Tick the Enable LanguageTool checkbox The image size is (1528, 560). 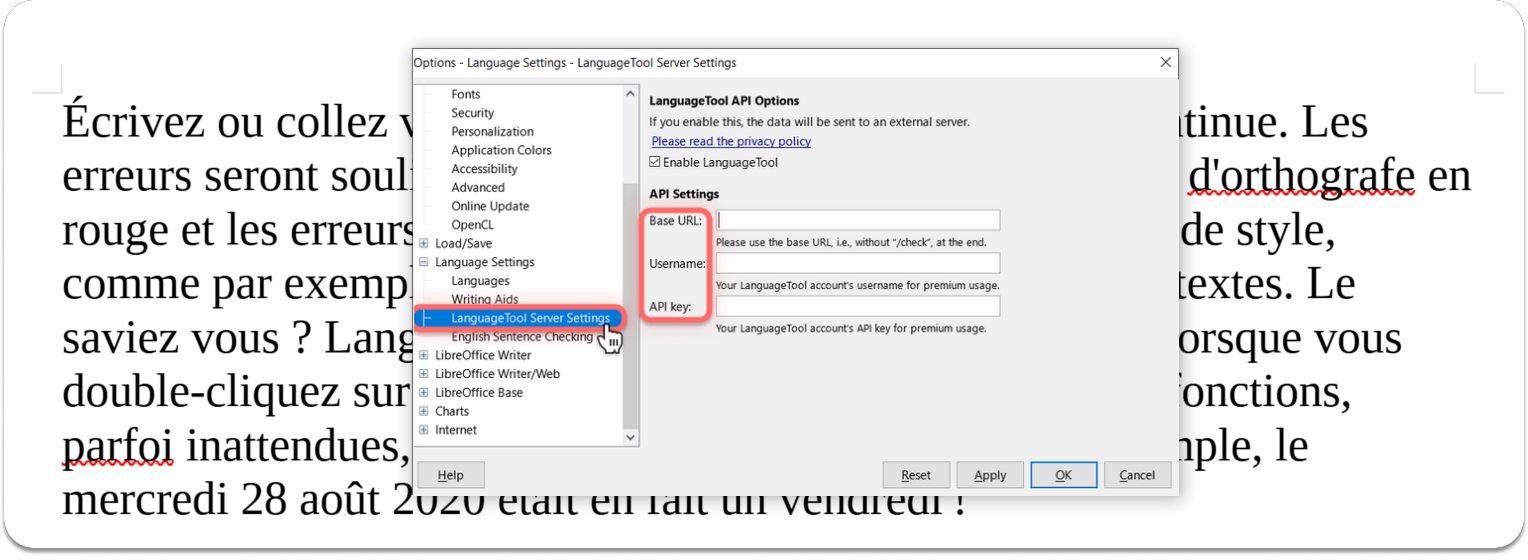655,162
